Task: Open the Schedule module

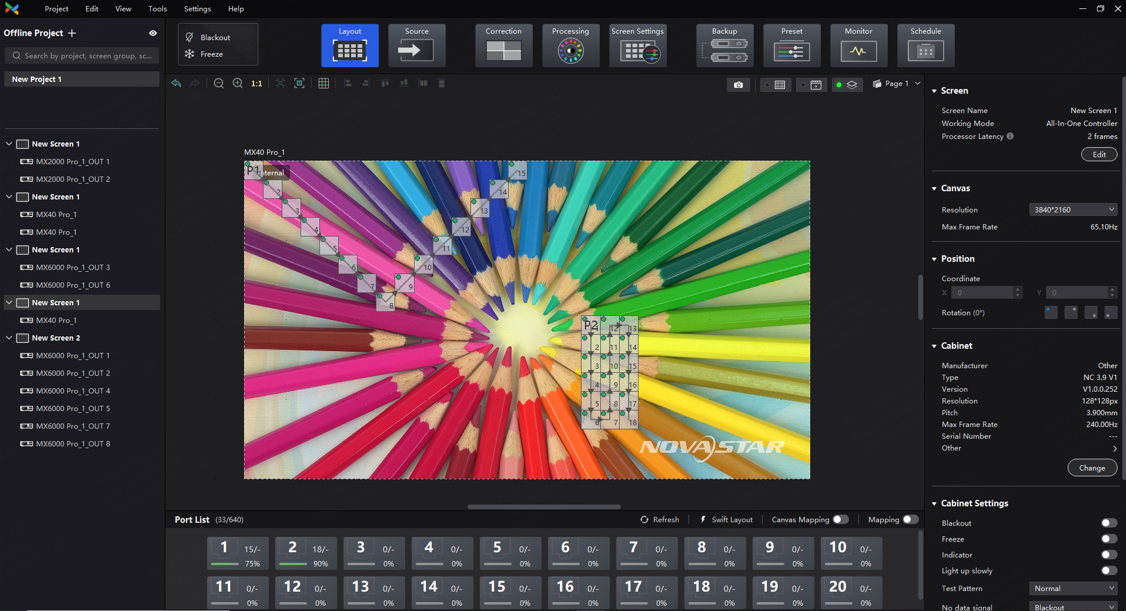Action: 926,45
